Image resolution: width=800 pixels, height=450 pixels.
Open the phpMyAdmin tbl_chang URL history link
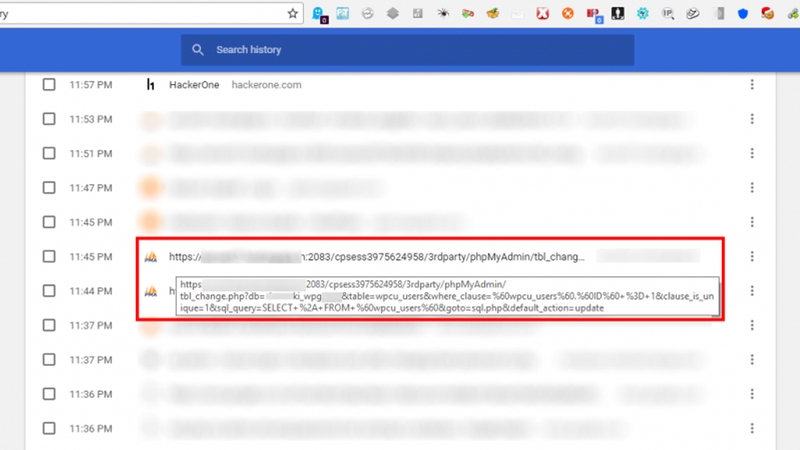(x=377, y=257)
